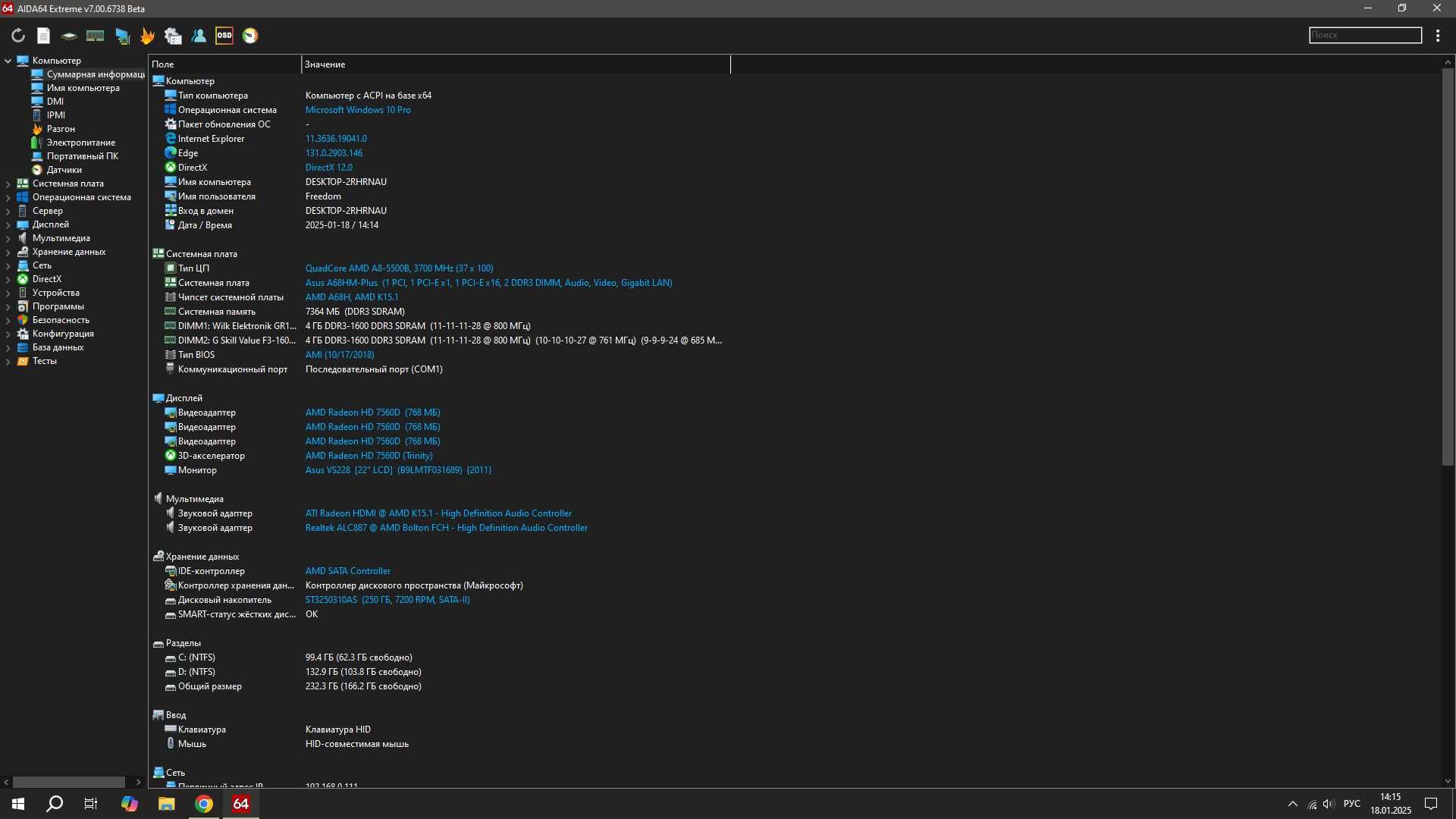Click the main vertical scrollbar thumb

tap(1448, 267)
